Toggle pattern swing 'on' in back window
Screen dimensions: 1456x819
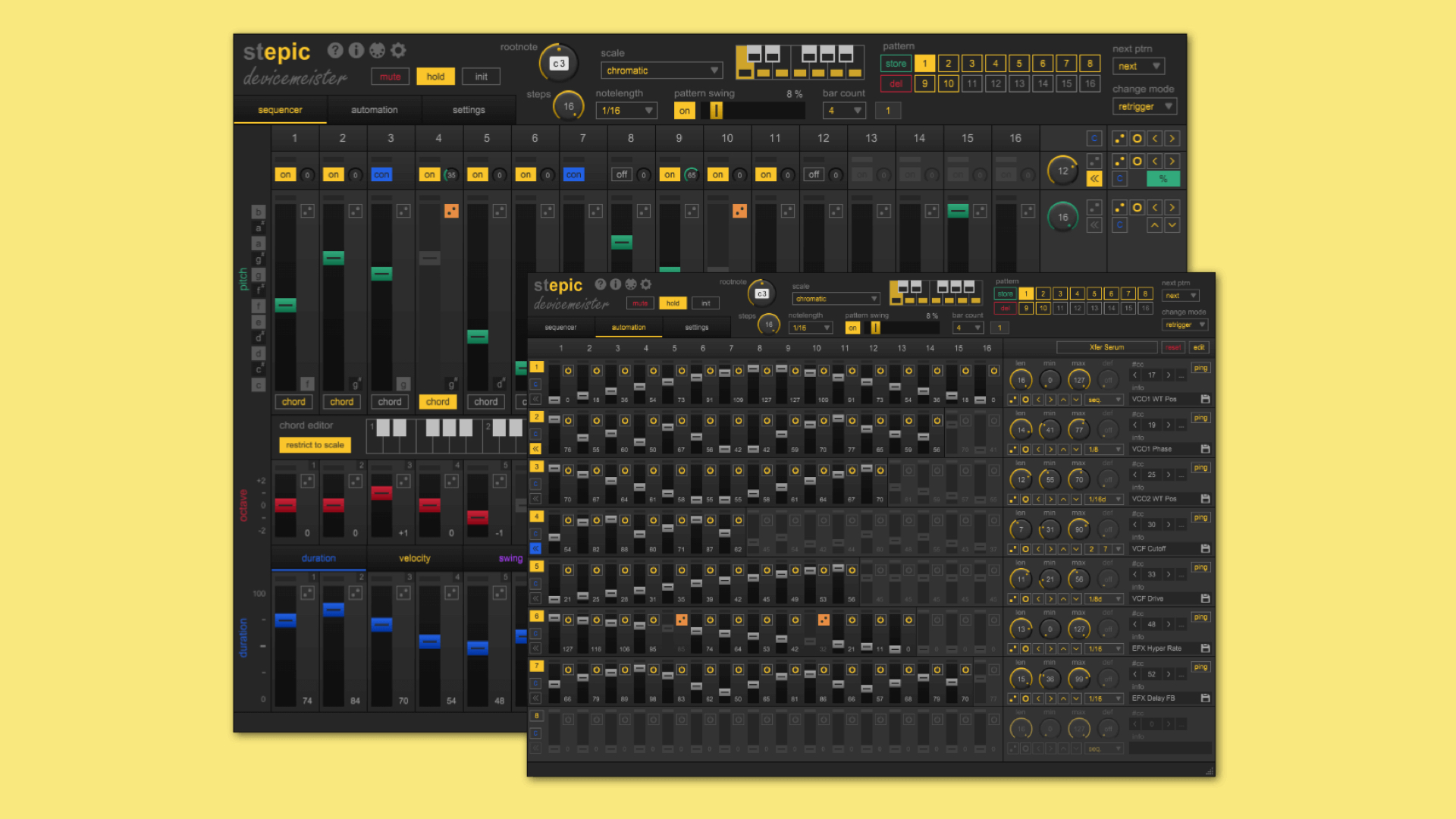684,111
